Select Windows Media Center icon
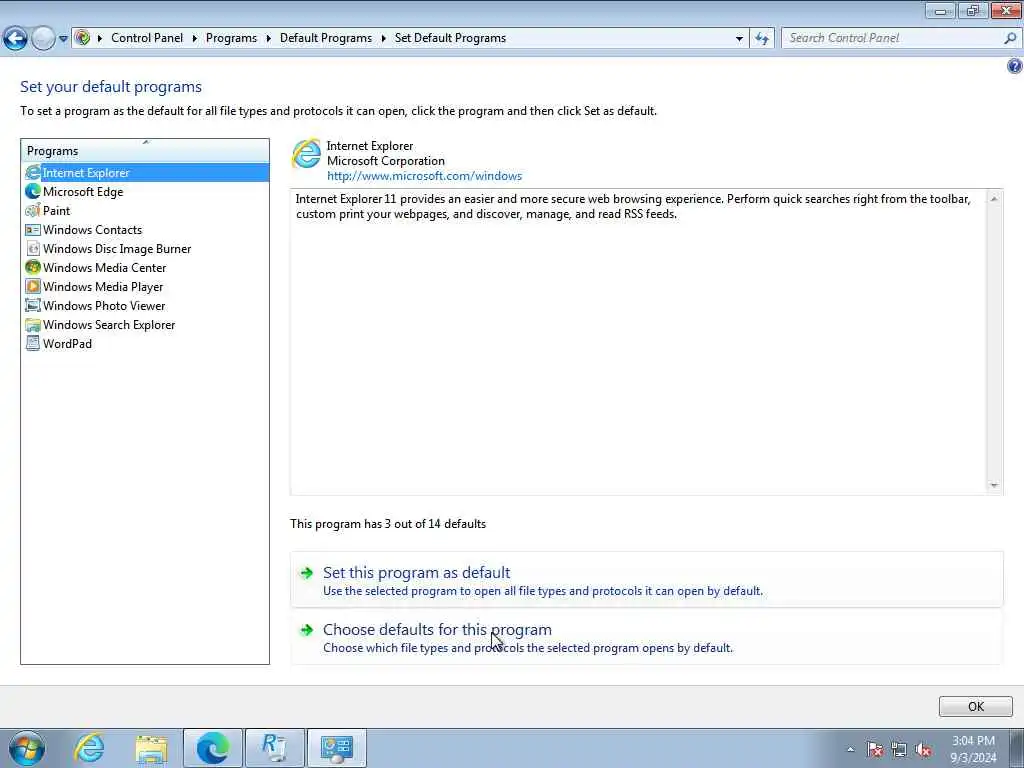 (x=33, y=267)
